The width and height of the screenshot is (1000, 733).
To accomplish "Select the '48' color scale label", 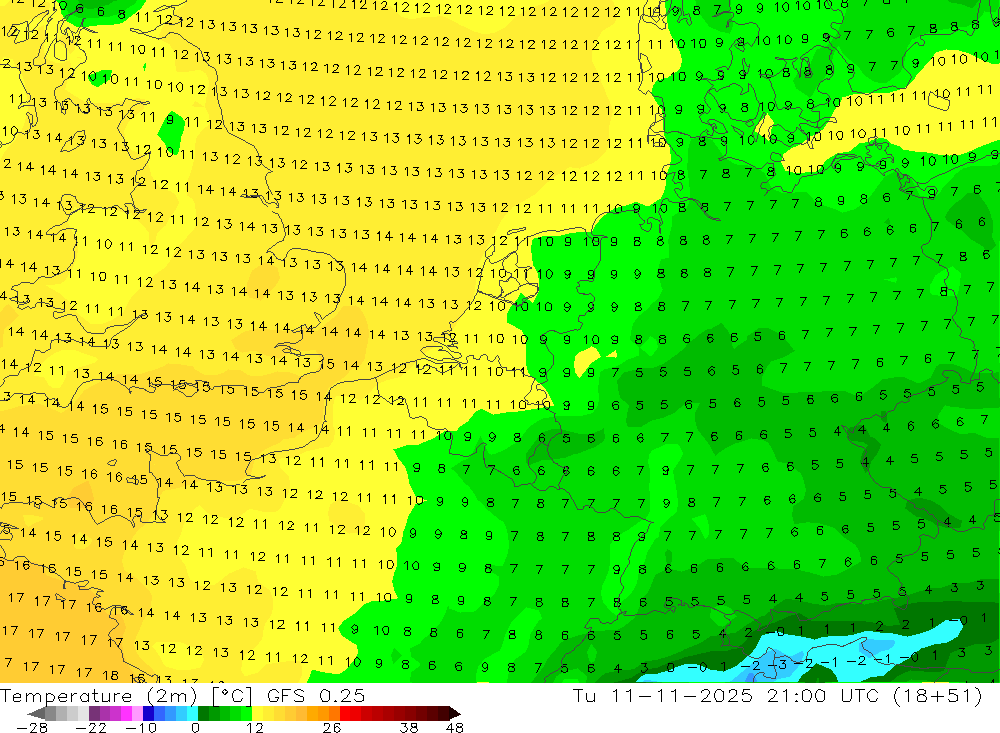I will pyautogui.click(x=455, y=728).
